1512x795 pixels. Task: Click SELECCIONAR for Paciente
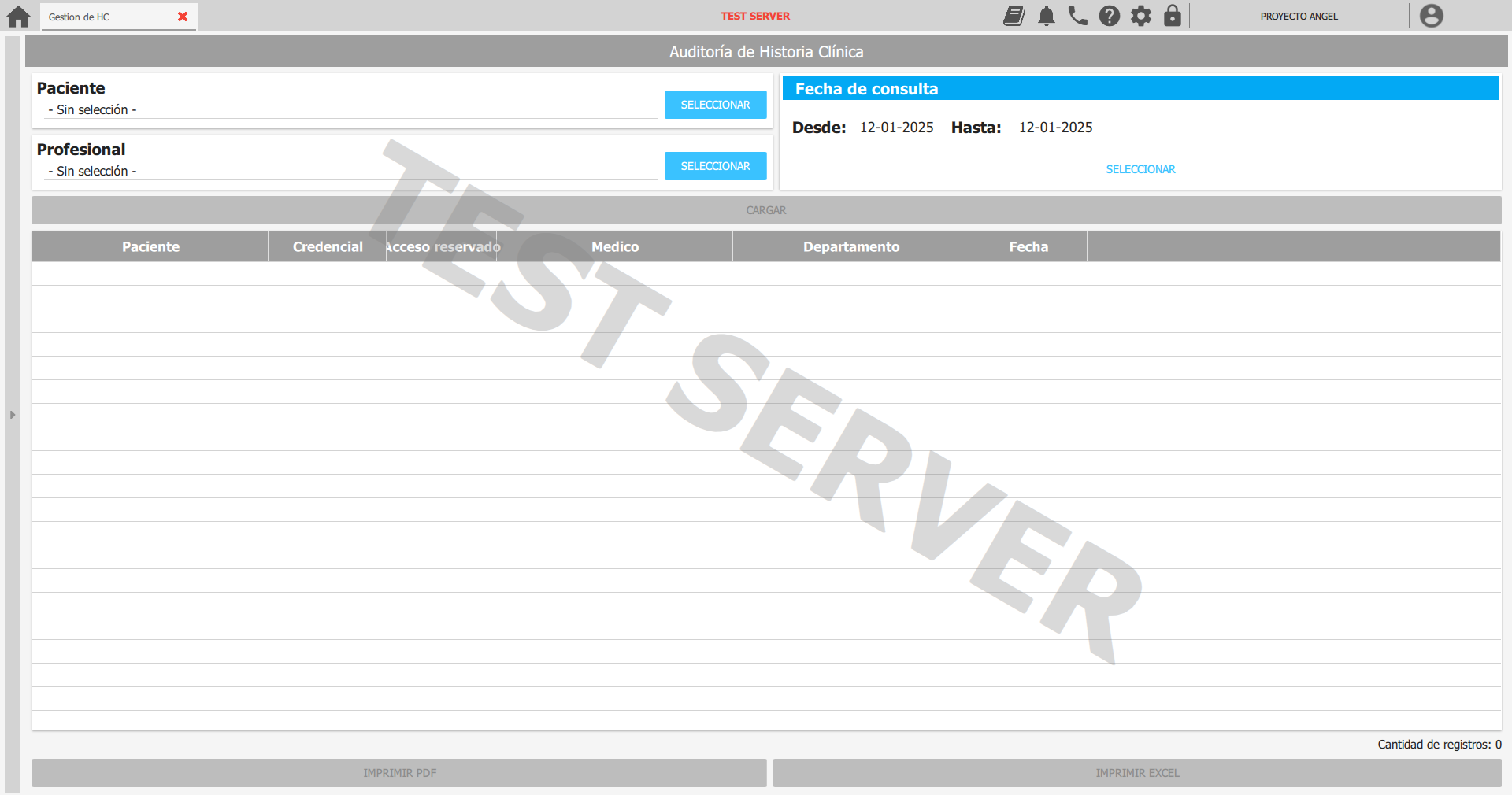[715, 105]
